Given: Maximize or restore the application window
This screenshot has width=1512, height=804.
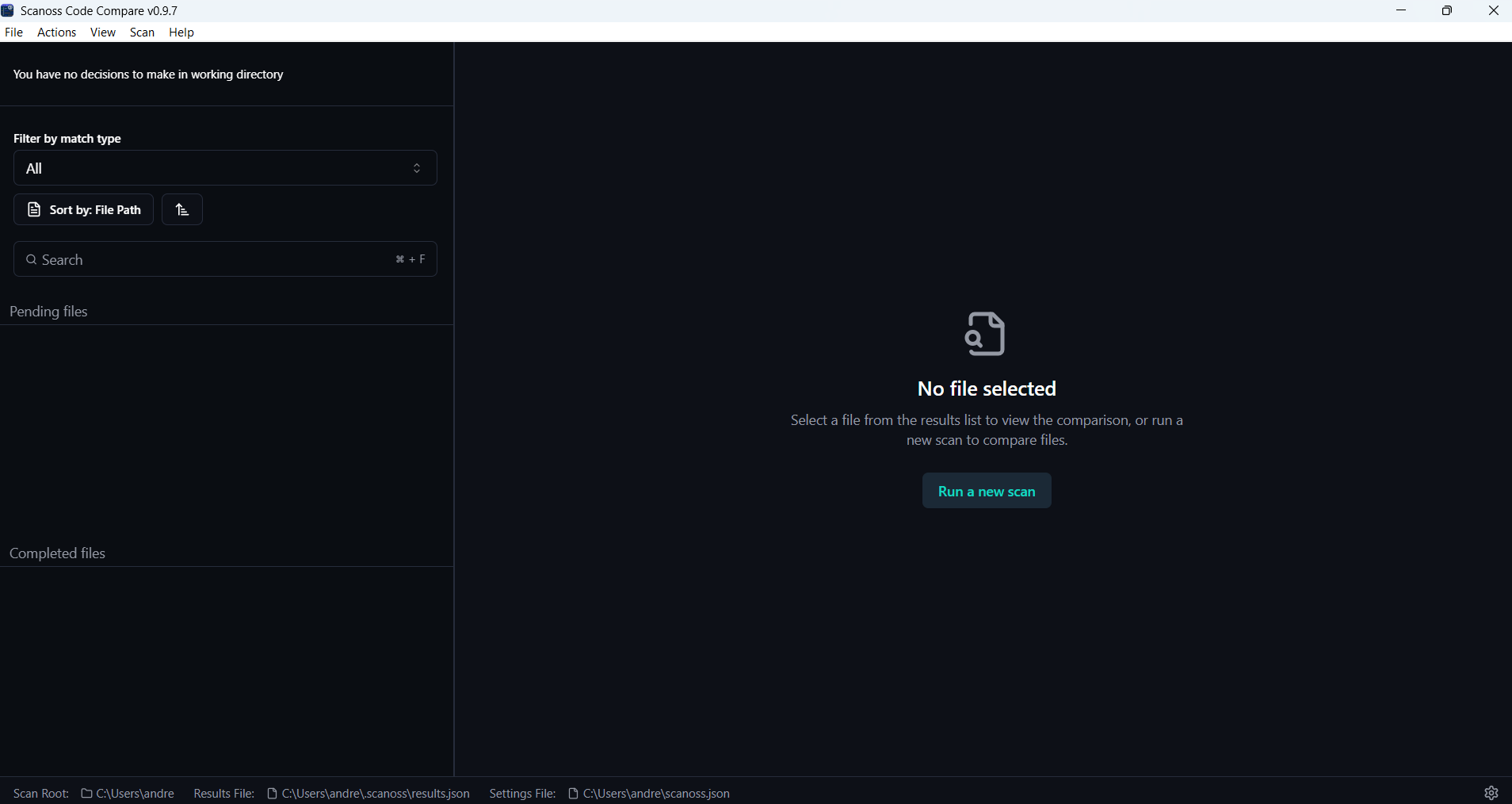Looking at the screenshot, I should pyautogui.click(x=1447, y=10).
